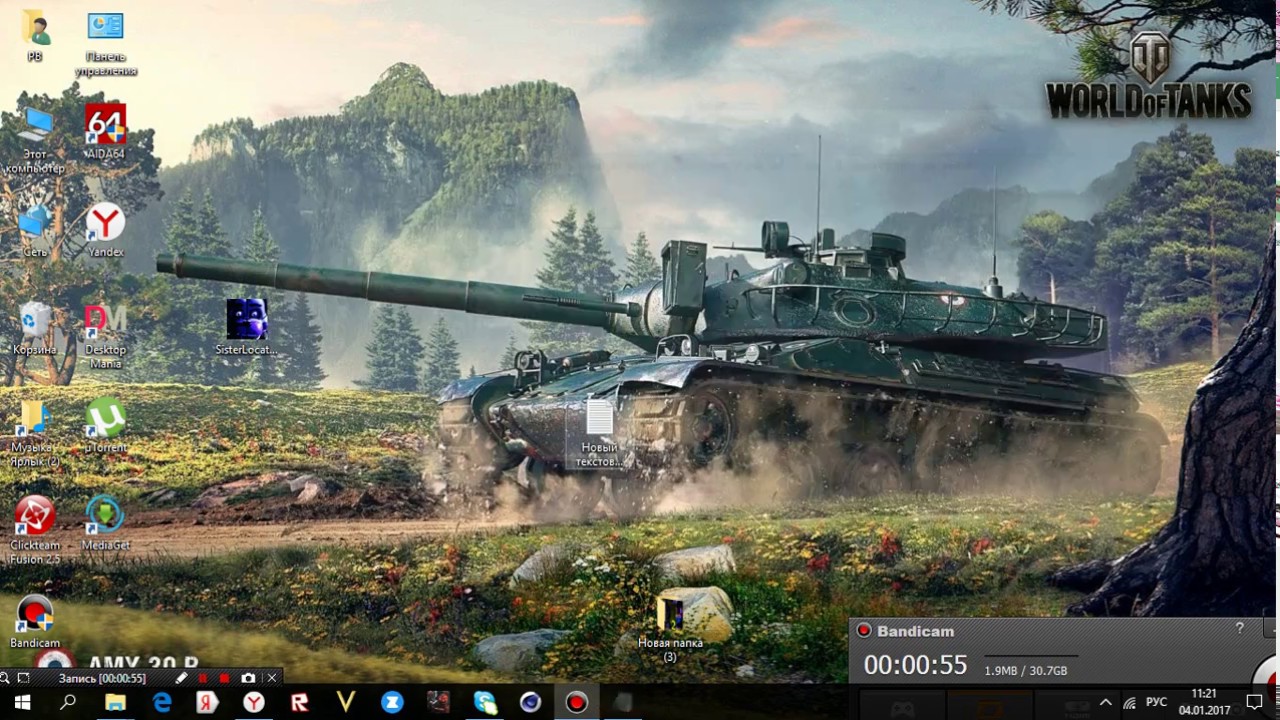Select the Сеть desktop icon

35,230
